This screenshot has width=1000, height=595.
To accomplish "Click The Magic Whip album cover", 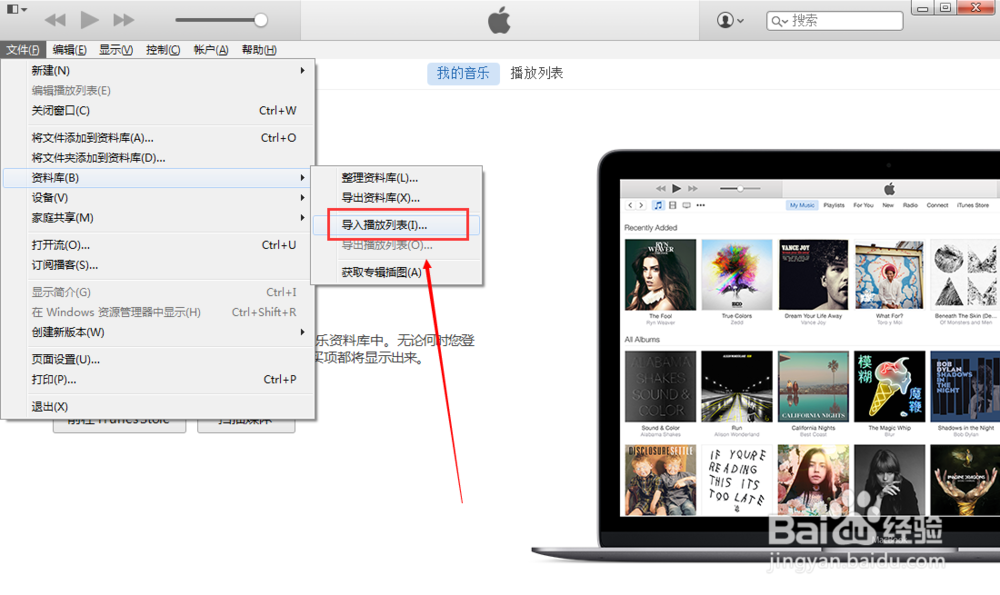I will (890, 386).
